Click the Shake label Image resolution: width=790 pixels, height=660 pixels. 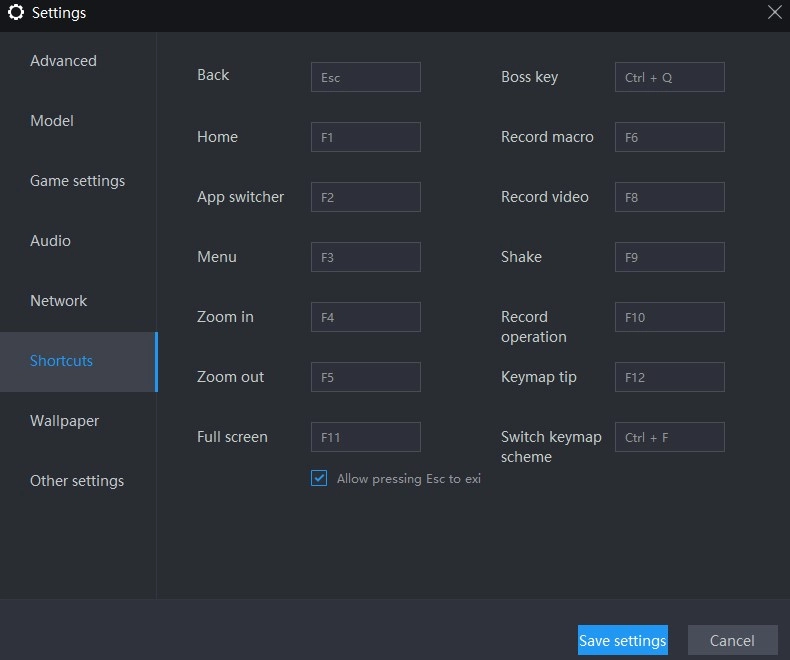click(x=521, y=257)
